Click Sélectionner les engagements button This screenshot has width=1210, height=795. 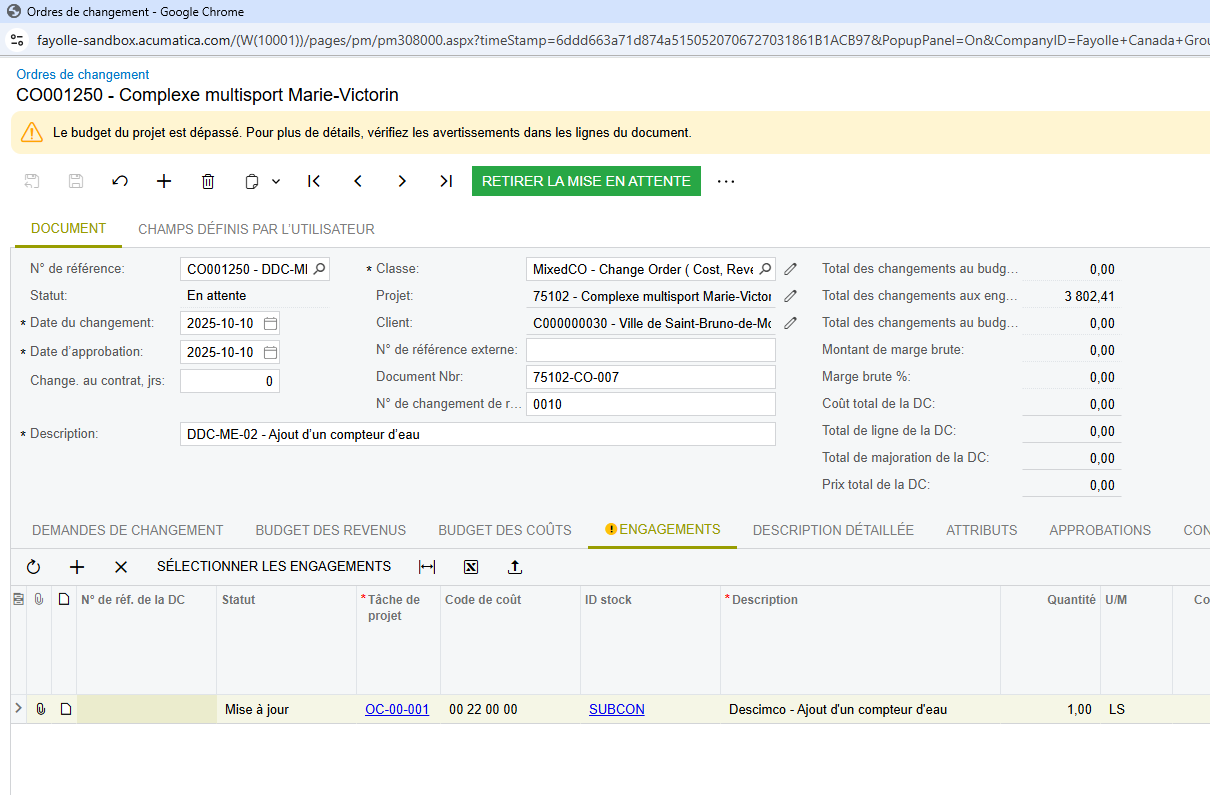(274, 566)
